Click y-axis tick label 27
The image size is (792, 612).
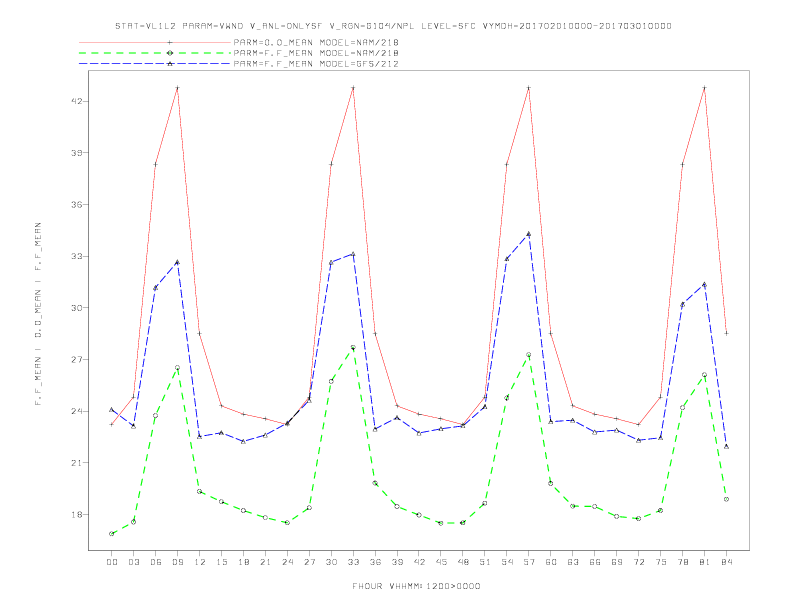pyautogui.click(x=77, y=360)
